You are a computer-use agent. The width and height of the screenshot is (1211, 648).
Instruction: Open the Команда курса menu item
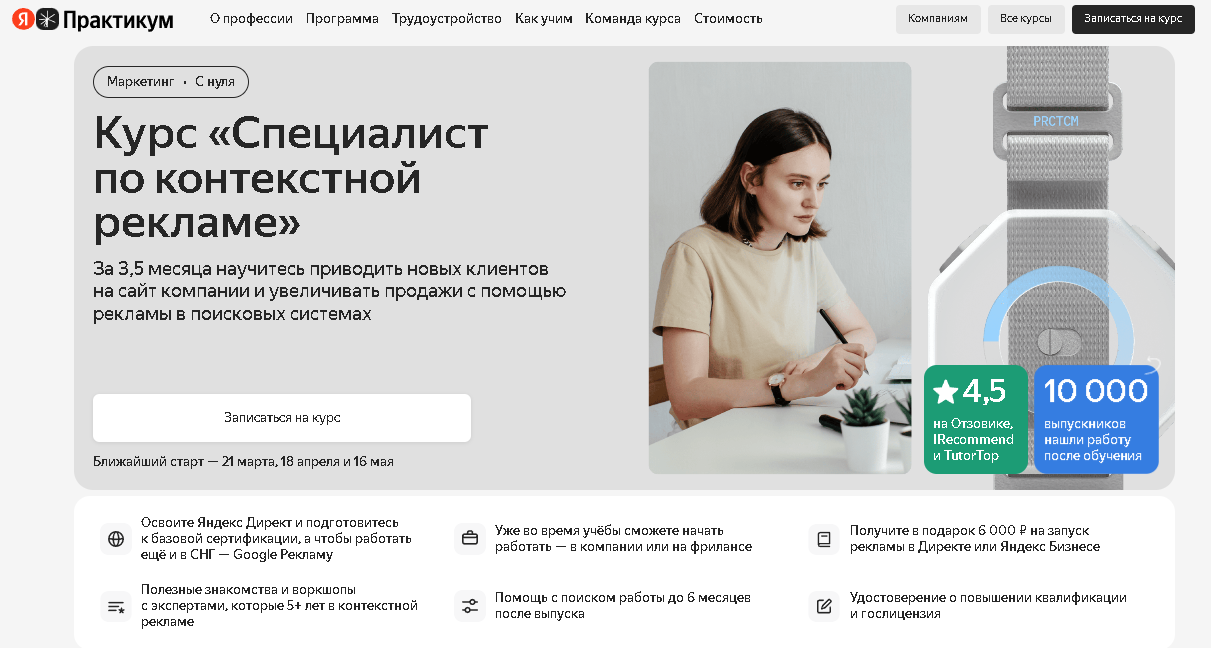click(633, 19)
